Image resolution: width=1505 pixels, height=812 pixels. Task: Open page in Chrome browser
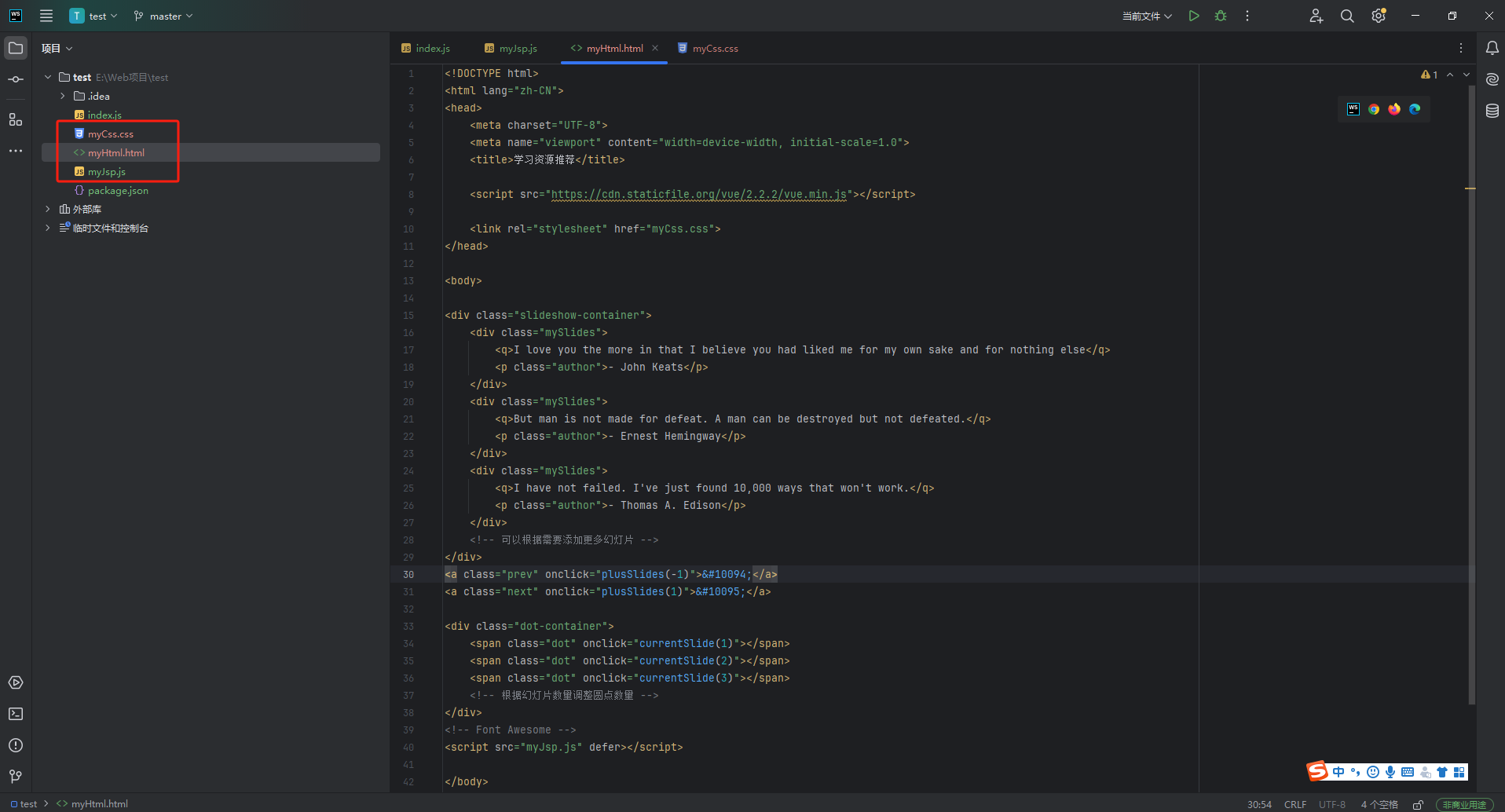[1374, 109]
